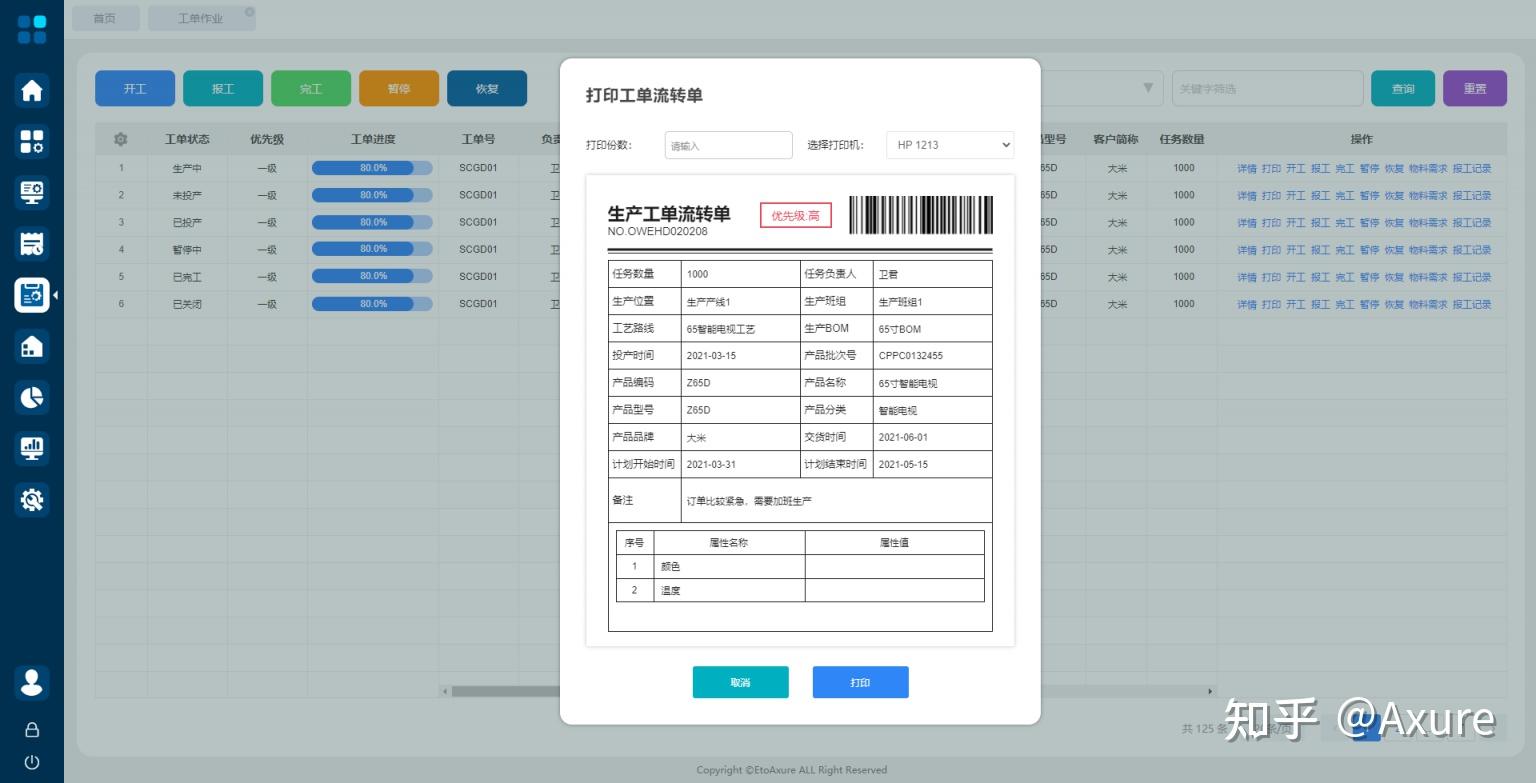Click inside the 打印份数 input field
Viewport: 1536px width, 783px height.
click(728, 144)
